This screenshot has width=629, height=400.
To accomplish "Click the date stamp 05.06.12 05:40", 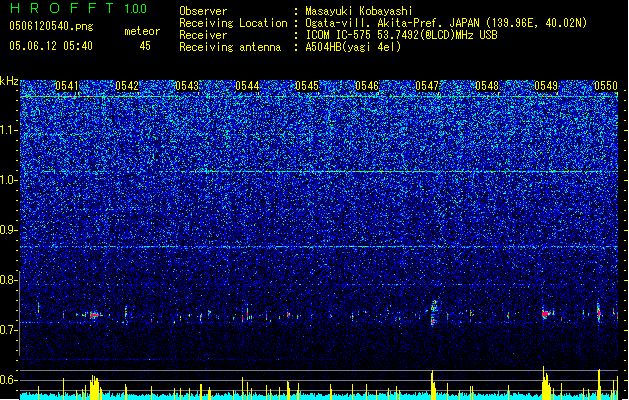I will (51, 46).
